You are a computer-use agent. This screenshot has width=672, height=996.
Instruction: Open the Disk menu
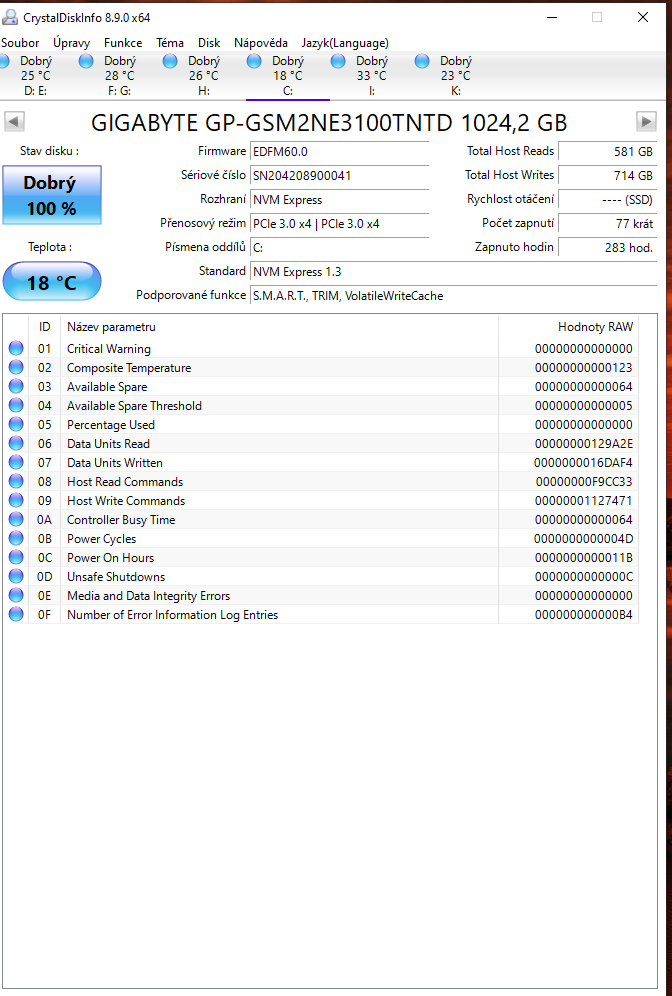pyautogui.click(x=209, y=43)
